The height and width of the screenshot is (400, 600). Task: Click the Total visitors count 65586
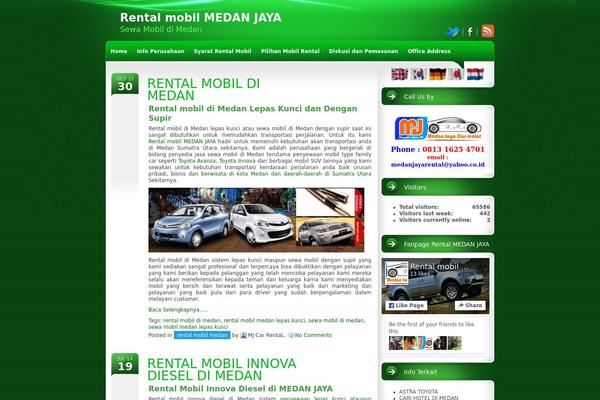[481, 207]
